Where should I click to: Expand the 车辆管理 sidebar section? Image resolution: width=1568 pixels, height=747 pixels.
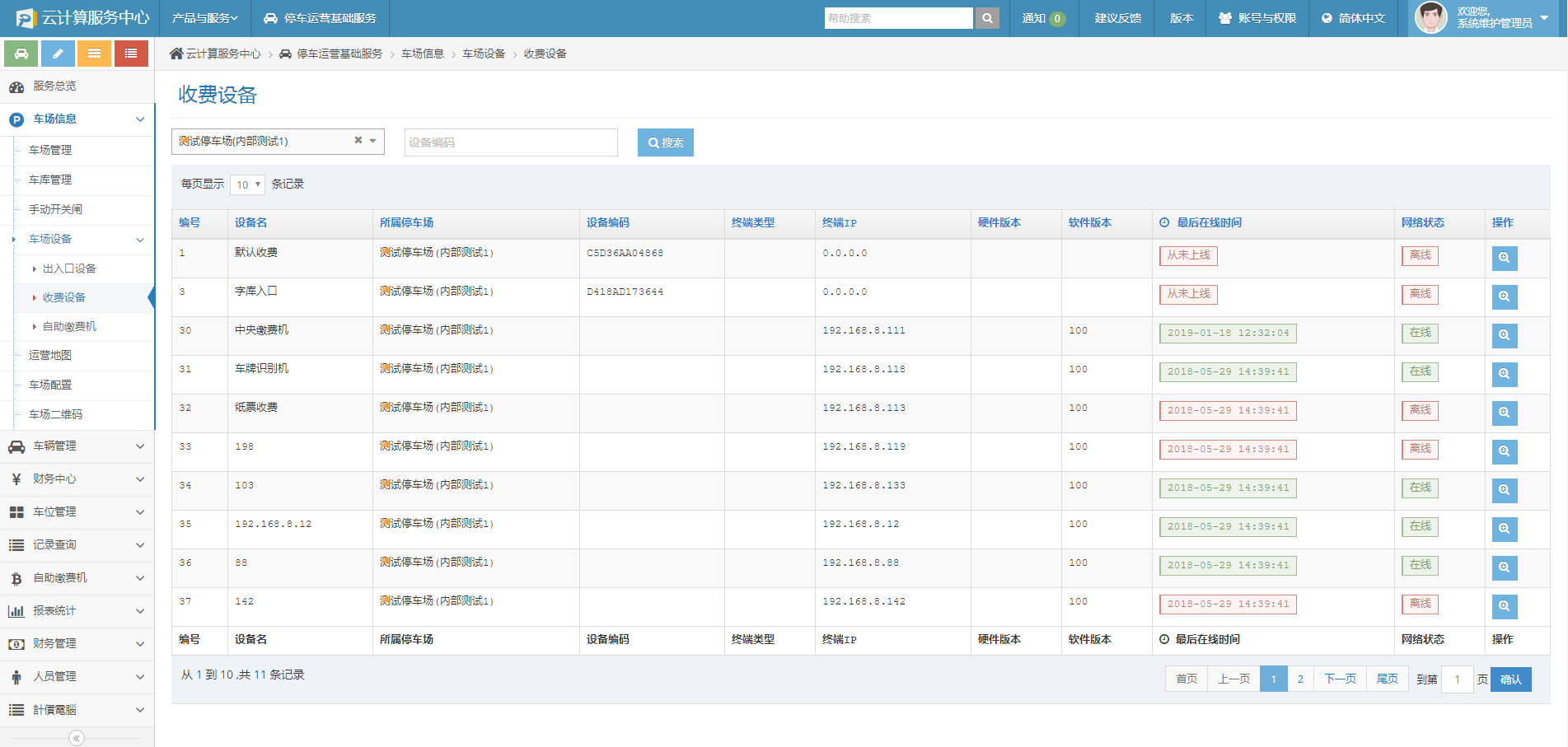coord(77,446)
